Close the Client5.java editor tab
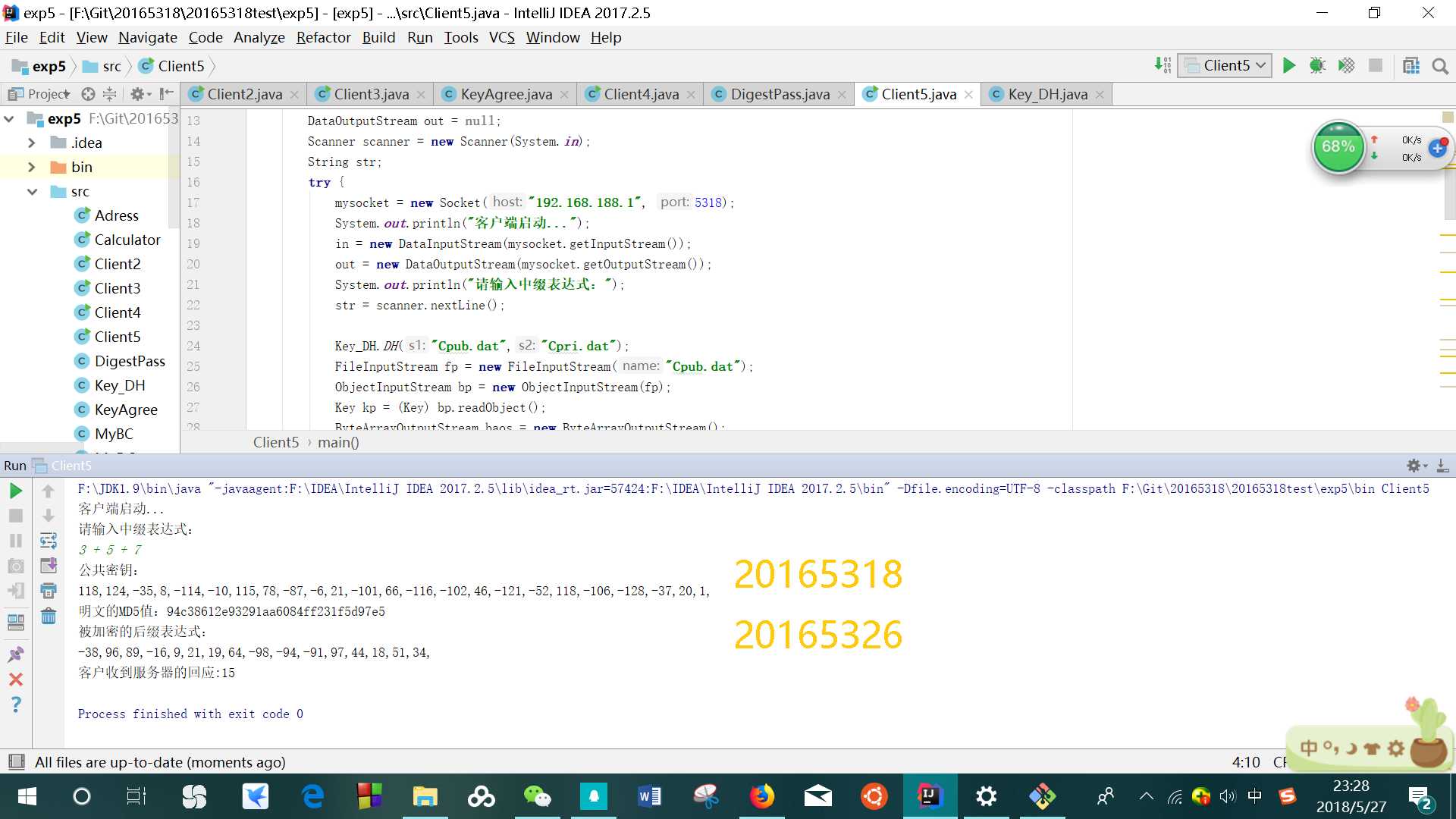This screenshot has width=1456, height=819. point(968,95)
